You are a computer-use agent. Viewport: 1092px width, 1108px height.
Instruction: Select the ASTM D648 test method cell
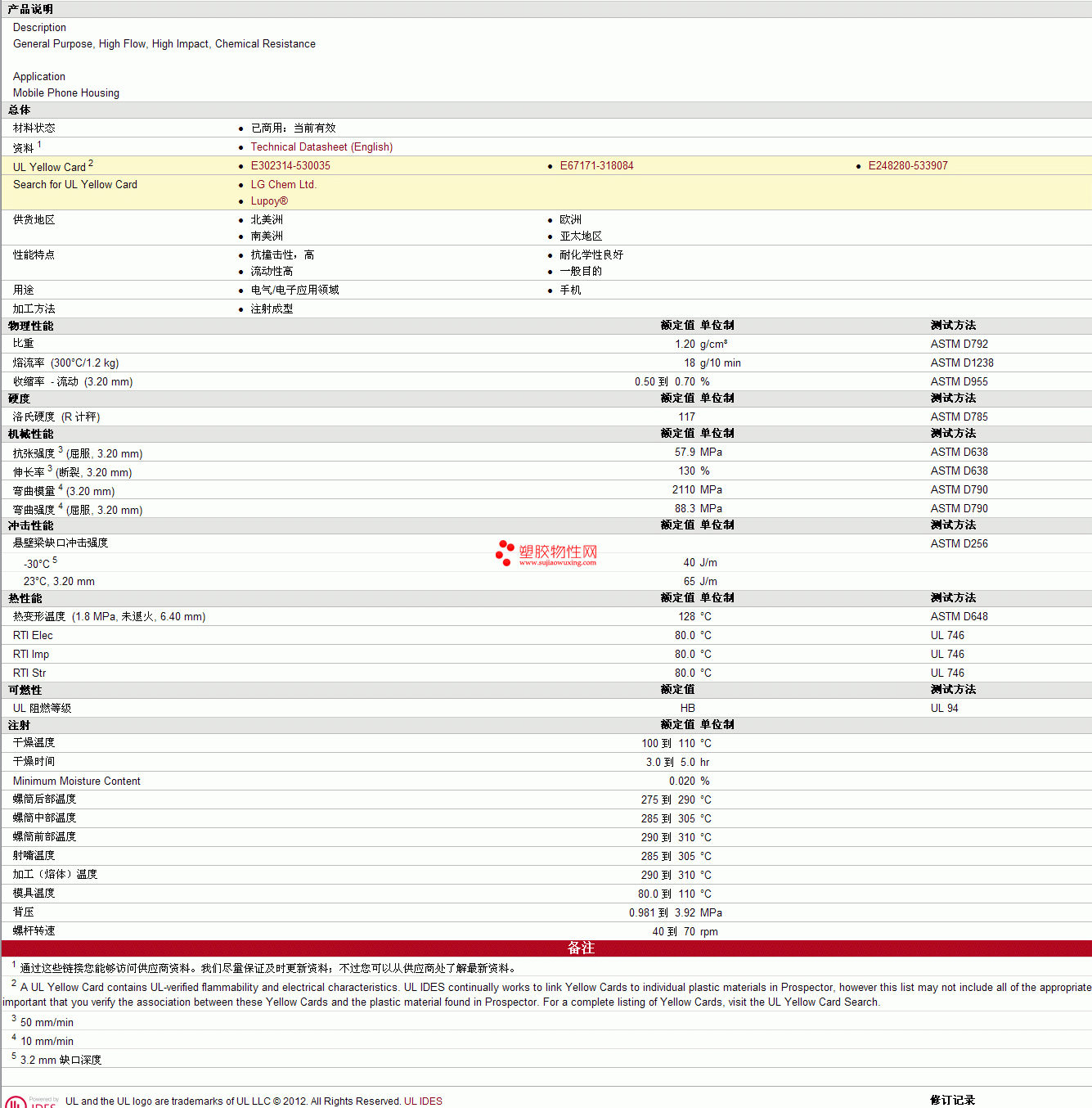click(959, 617)
